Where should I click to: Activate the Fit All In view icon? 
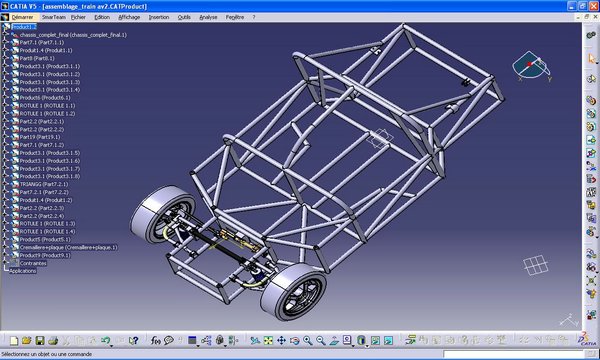click(268, 340)
